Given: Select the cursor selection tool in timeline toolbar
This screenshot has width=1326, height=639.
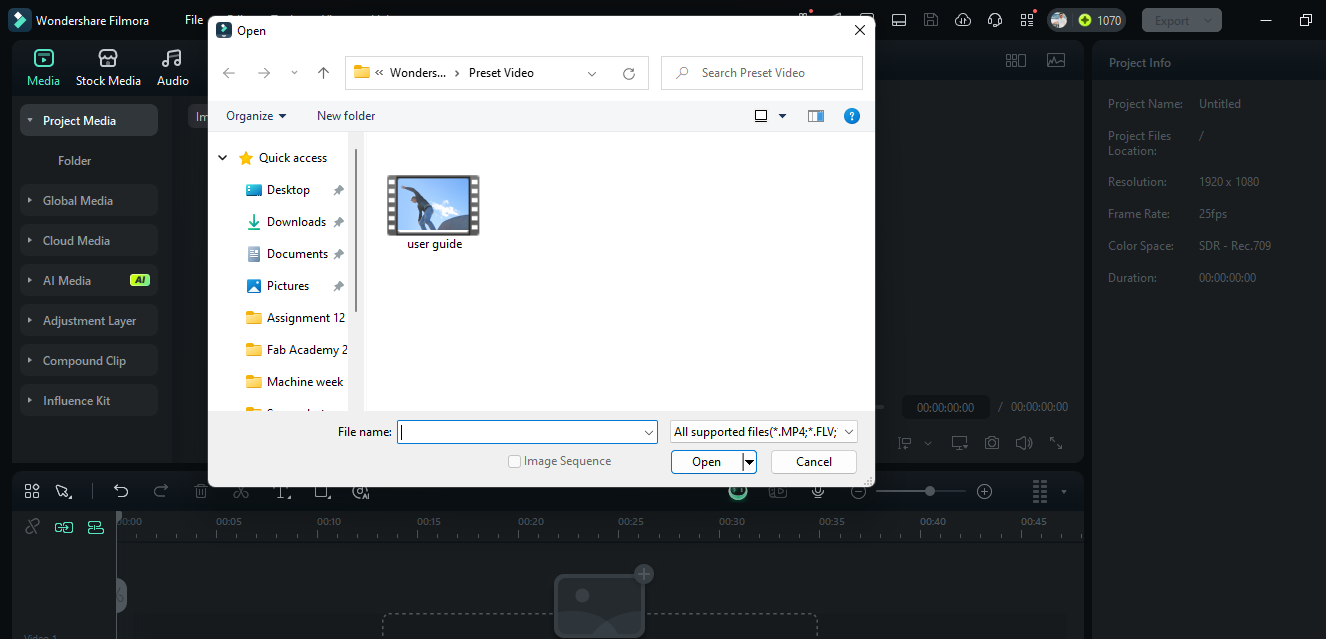Looking at the screenshot, I should point(64,491).
